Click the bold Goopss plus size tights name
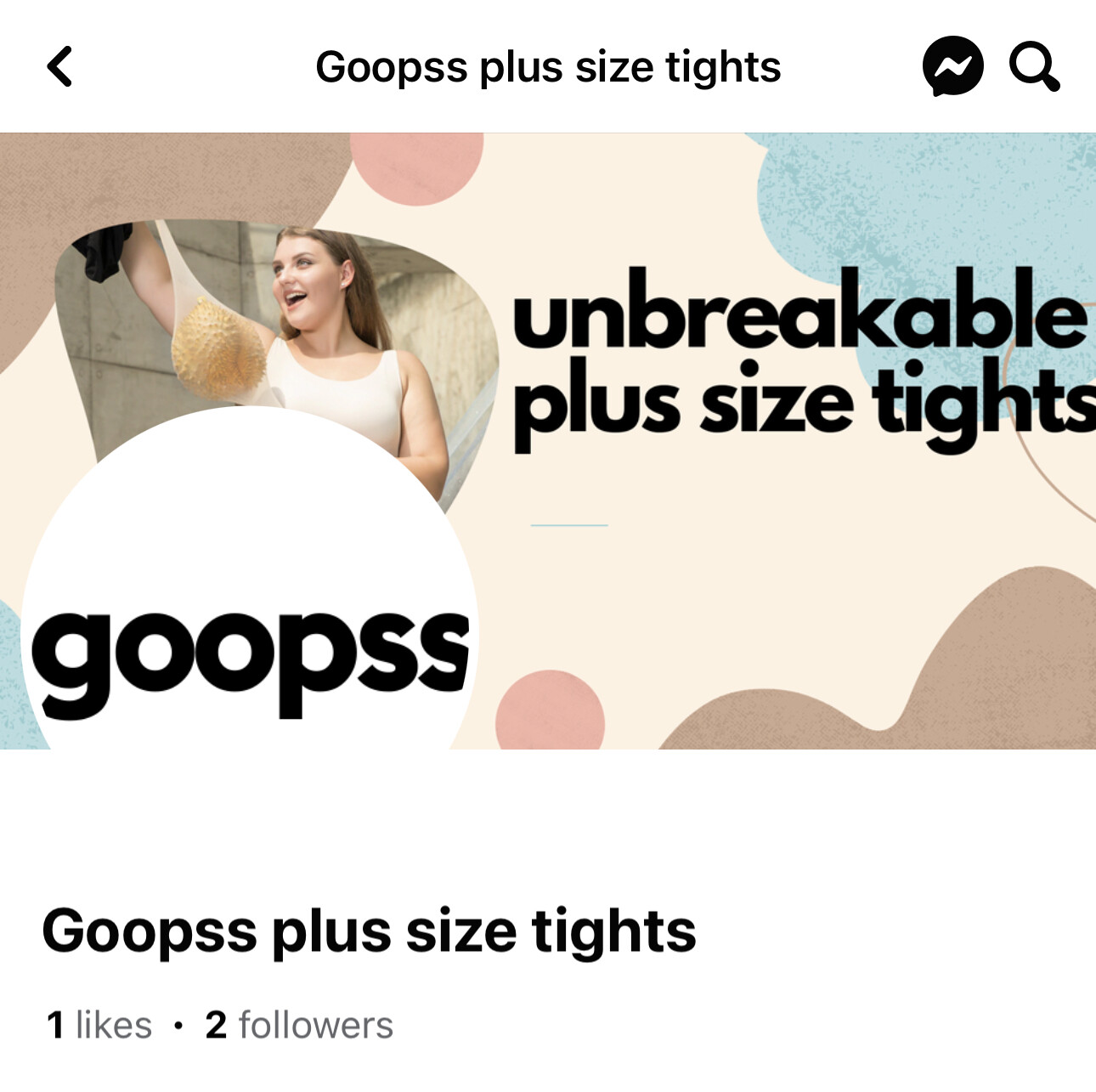Image resolution: width=1096 pixels, height=1092 pixels. coord(369,931)
